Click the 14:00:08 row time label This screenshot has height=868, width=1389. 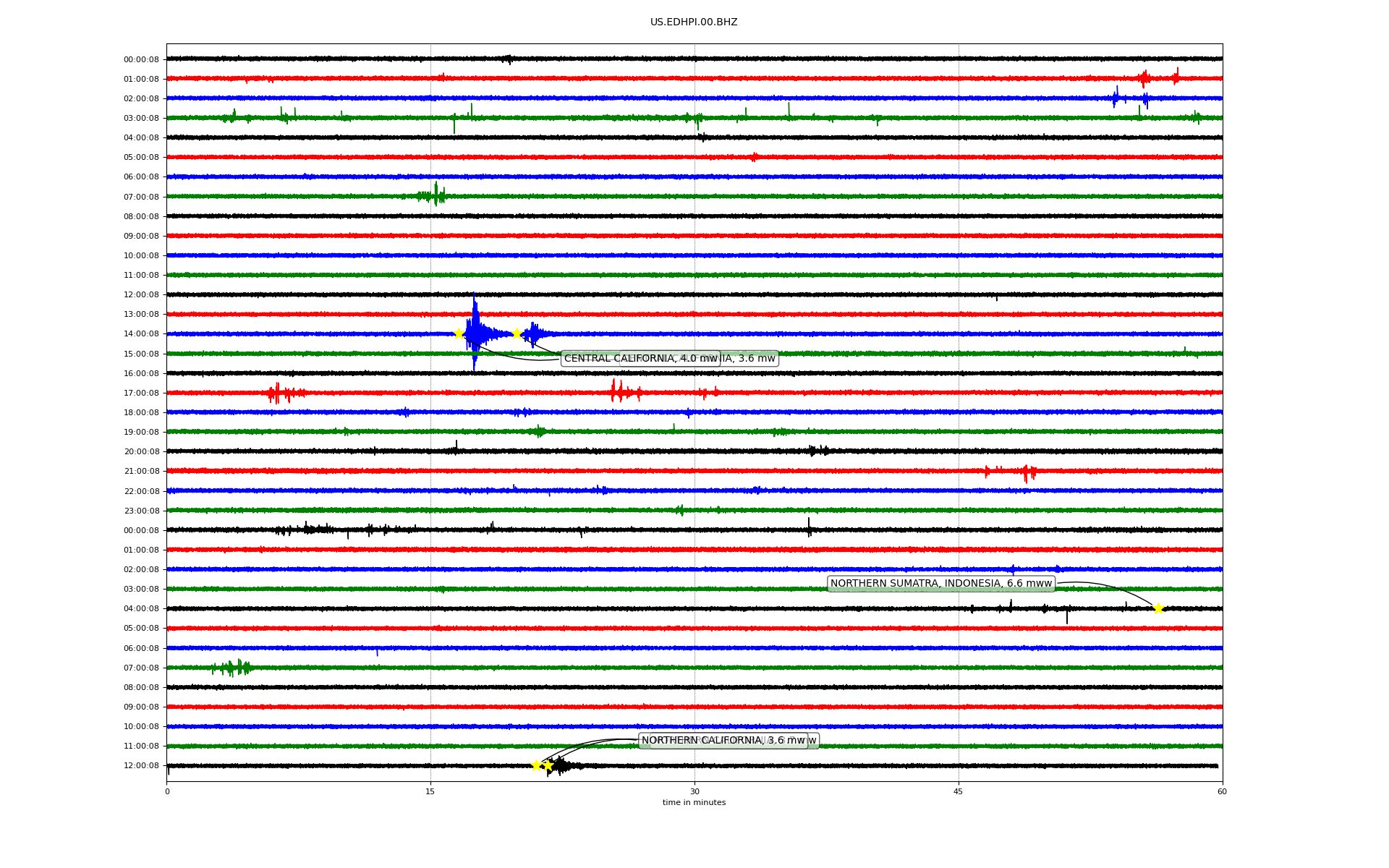tap(141, 334)
